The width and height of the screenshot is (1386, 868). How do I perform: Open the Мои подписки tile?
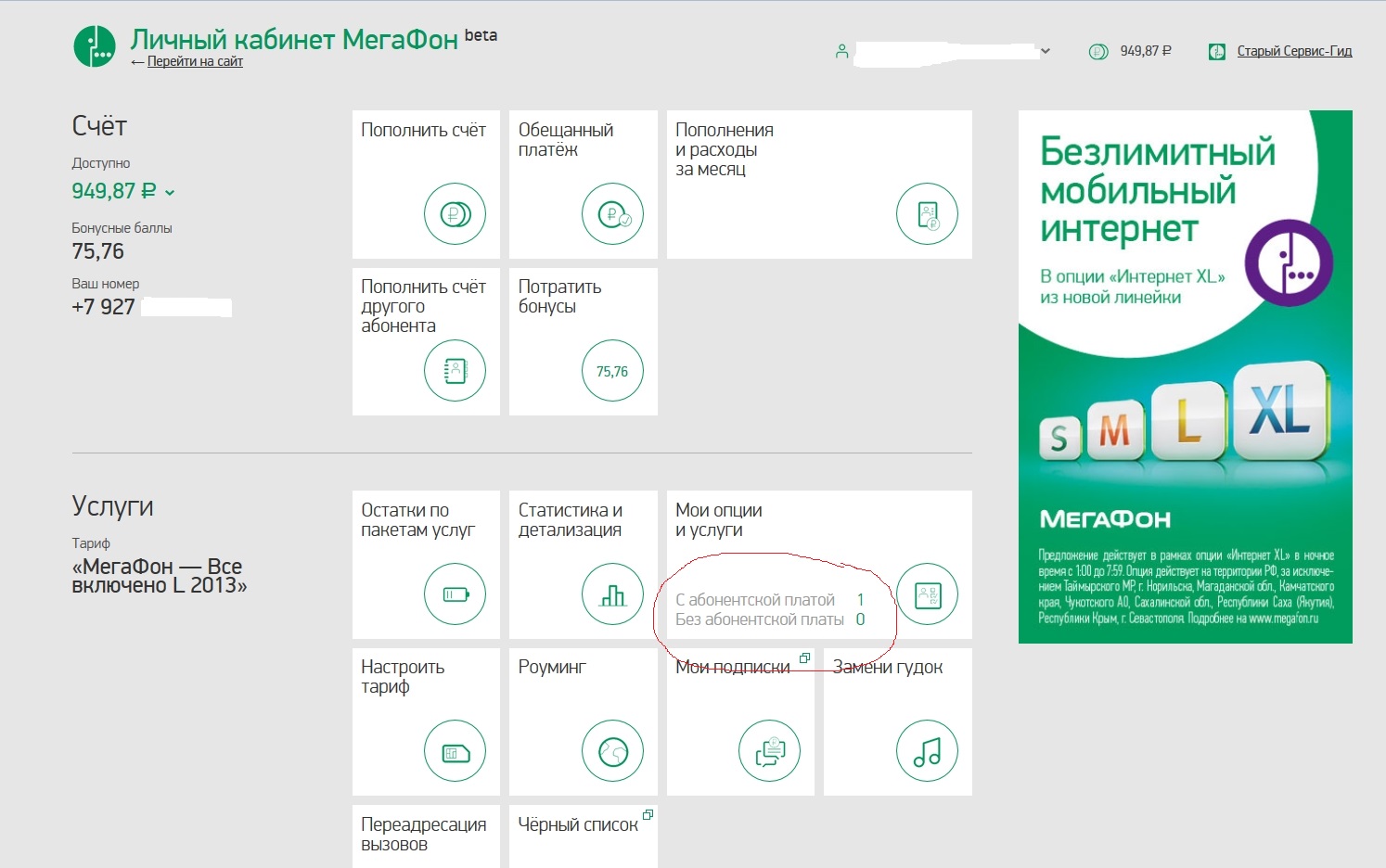pos(740,721)
